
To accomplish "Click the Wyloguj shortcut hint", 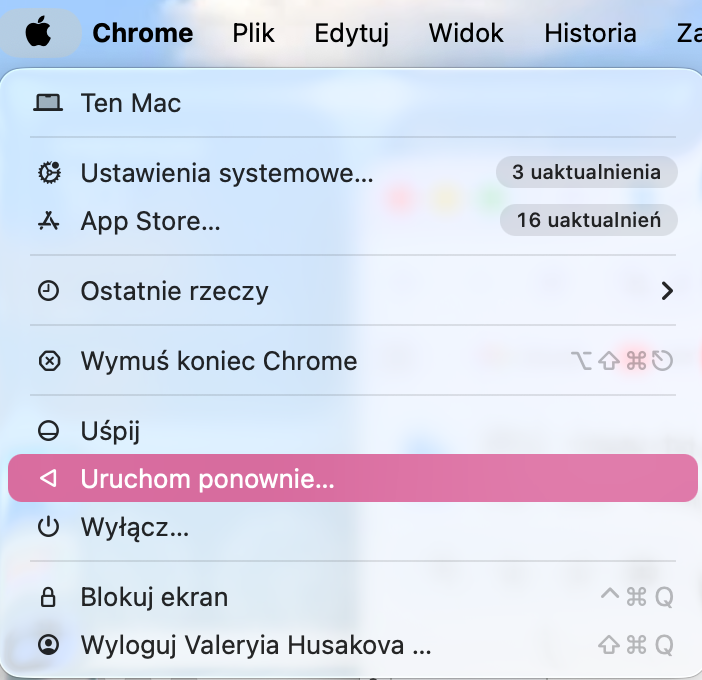I will pos(636,645).
